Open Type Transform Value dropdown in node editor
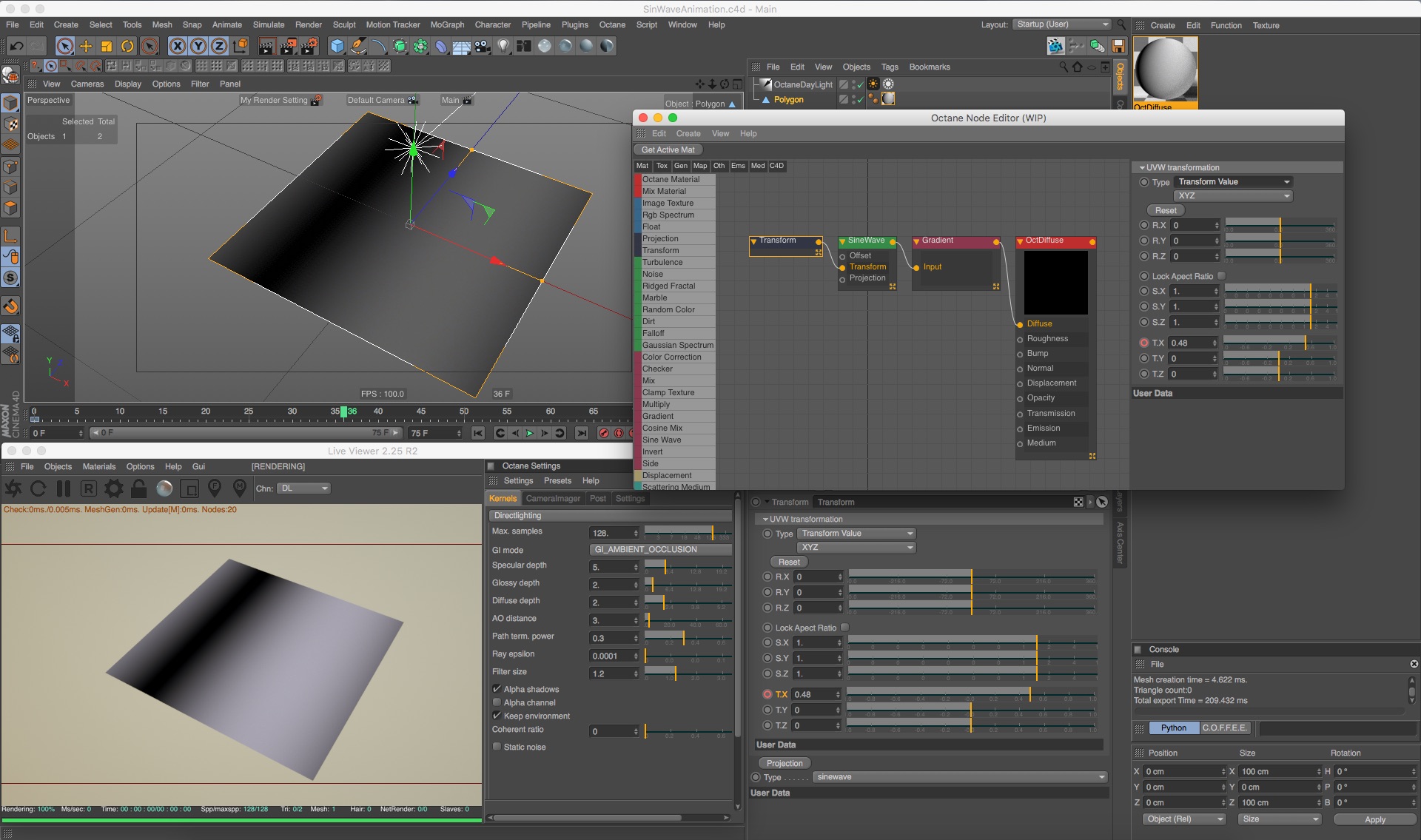This screenshot has height=840, width=1421. (x=1233, y=182)
